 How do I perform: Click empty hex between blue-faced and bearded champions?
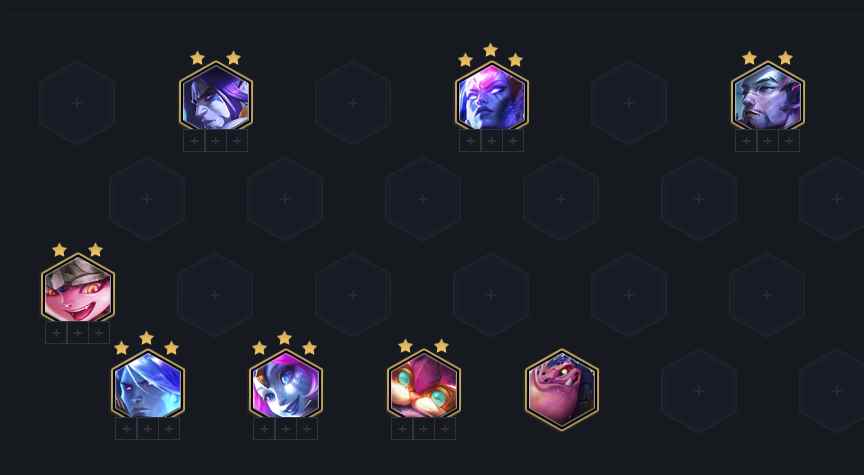click(629, 102)
